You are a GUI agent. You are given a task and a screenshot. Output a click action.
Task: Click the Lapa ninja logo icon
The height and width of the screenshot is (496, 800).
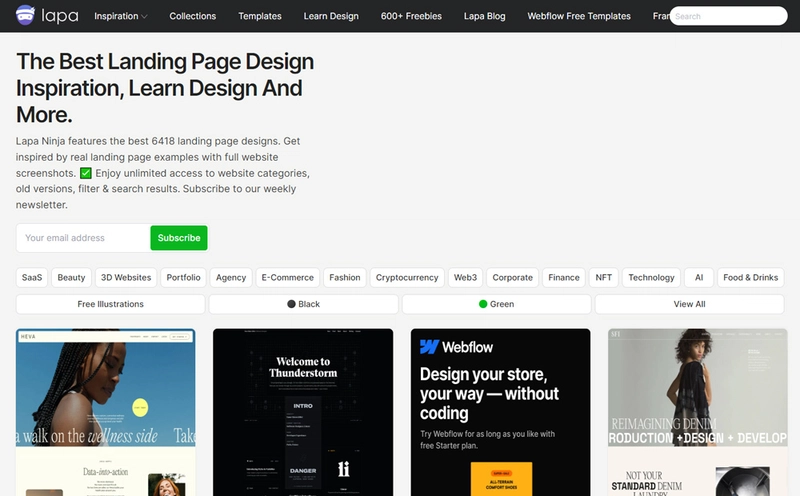(25, 15)
